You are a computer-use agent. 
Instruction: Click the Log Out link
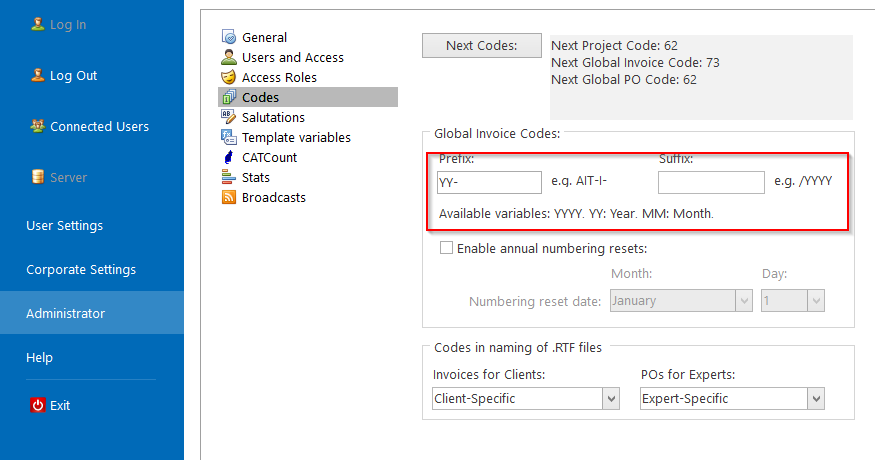(x=73, y=75)
